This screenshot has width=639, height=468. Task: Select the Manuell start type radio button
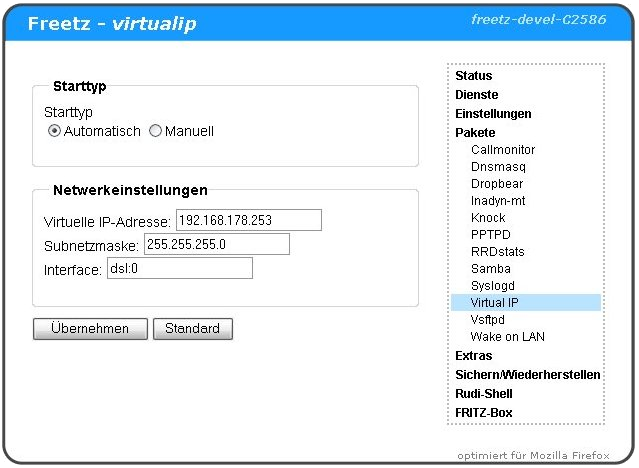click(155, 131)
